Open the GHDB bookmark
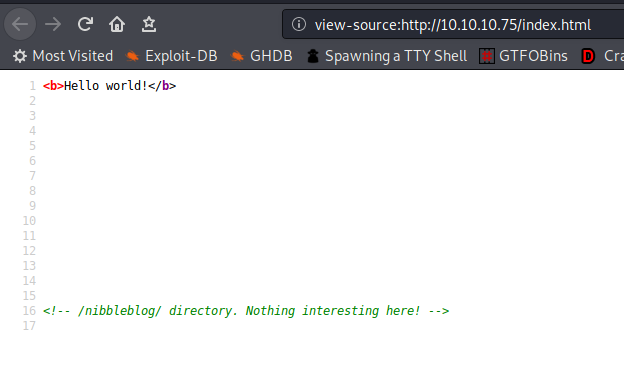Viewport: 624px width, 365px height. (261, 56)
